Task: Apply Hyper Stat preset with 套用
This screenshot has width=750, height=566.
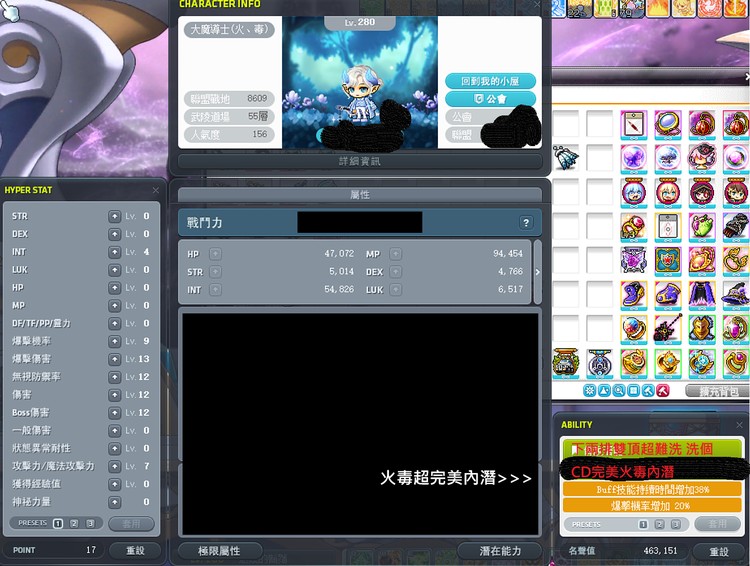Action: click(131, 523)
